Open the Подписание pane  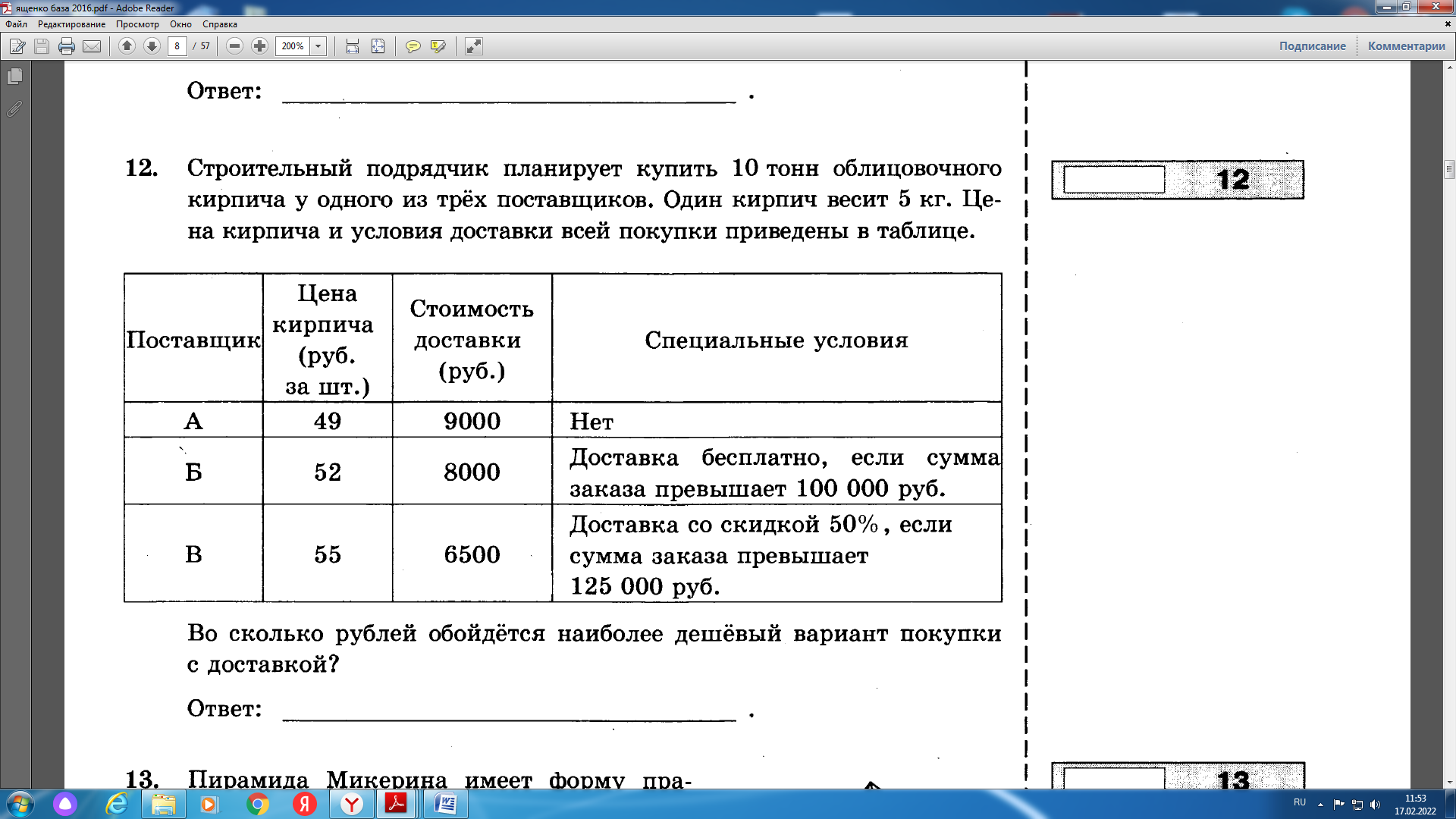[1312, 46]
